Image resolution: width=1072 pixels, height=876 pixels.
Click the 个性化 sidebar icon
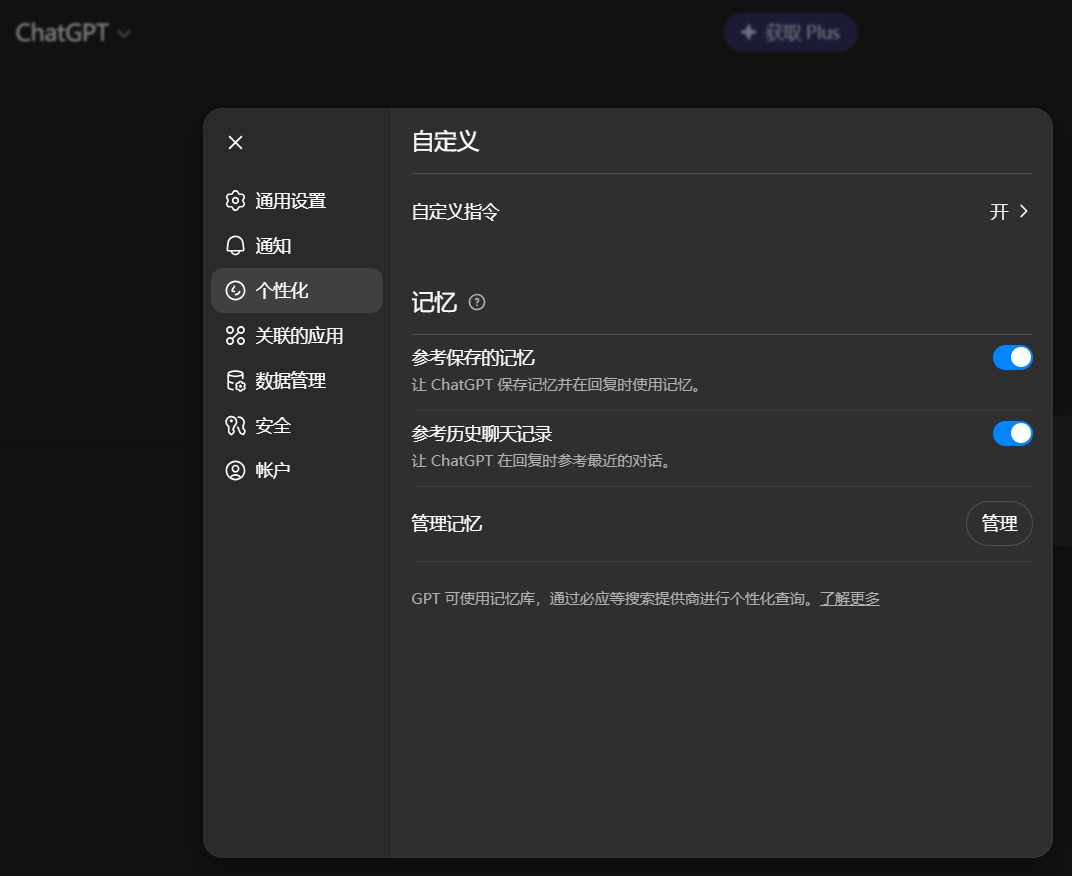click(x=235, y=291)
